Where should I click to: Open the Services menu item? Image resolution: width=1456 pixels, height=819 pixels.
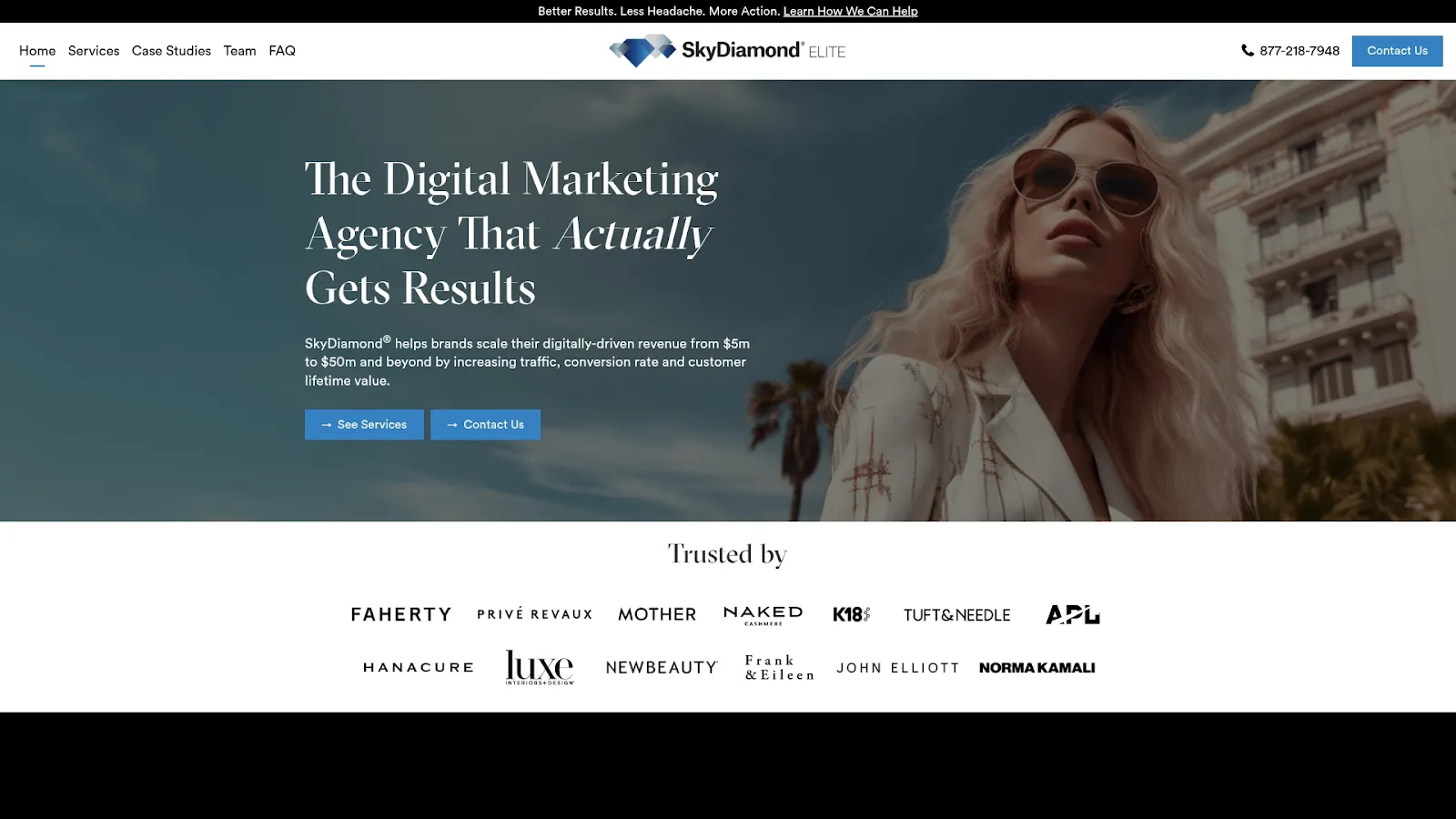coord(93,51)
